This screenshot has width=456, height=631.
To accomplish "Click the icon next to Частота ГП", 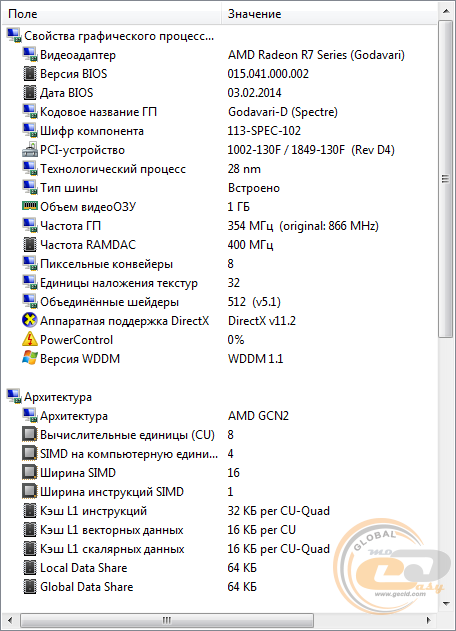I will pyautogui.click(x=30, y=226).
